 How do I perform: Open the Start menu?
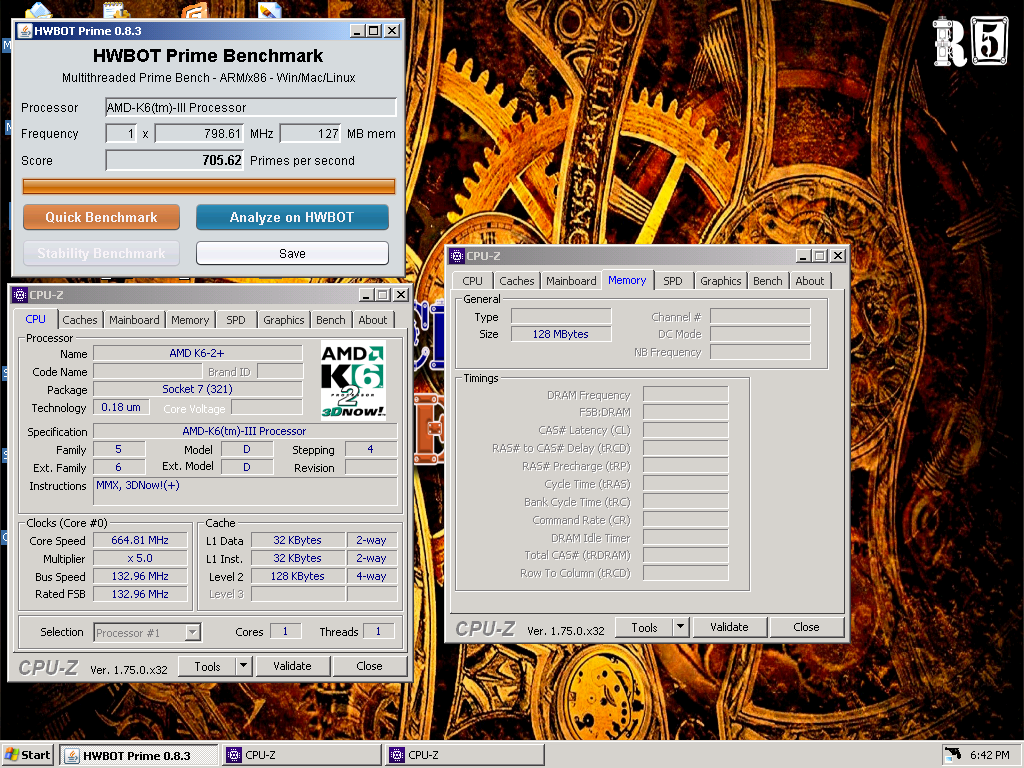pos(27,755)
